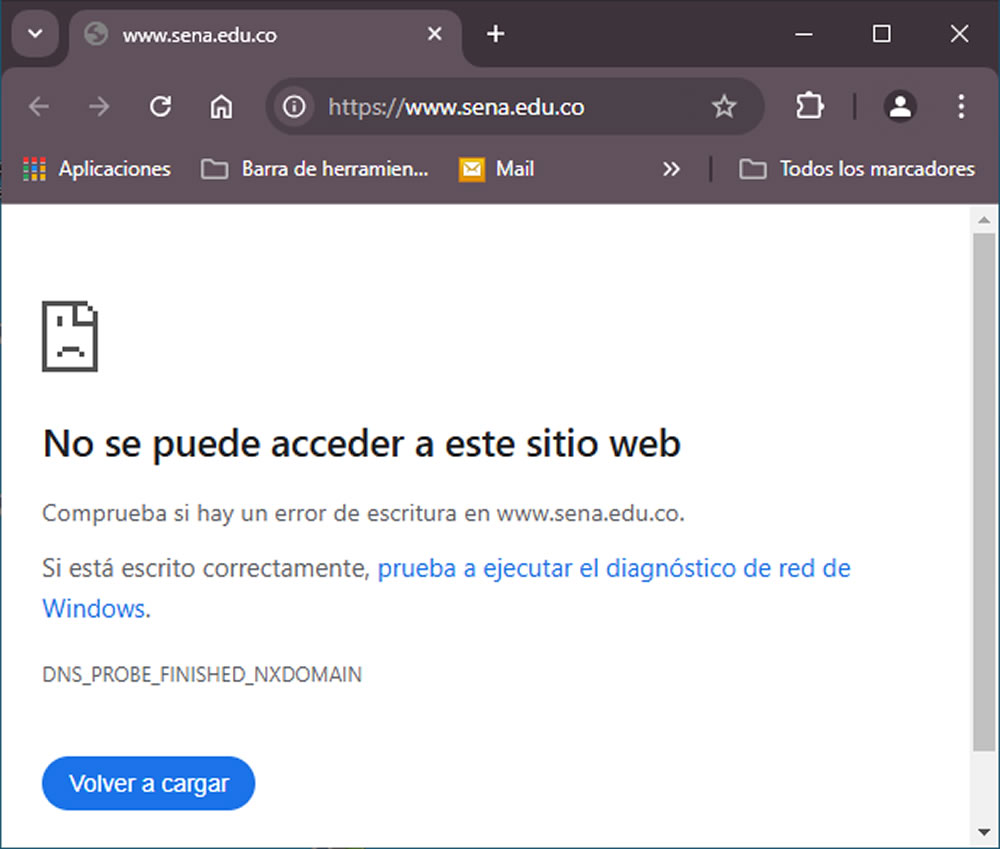This screenshot has height=849, width=1000.
Task: Close the www.sena.edu.co tab
Action: [434, 34]
